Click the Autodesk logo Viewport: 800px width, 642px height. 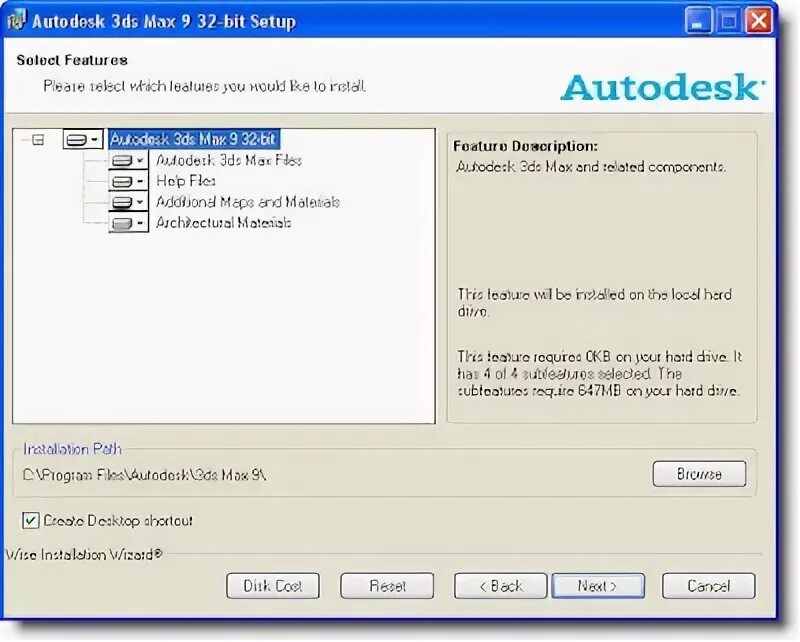point(662,87)
